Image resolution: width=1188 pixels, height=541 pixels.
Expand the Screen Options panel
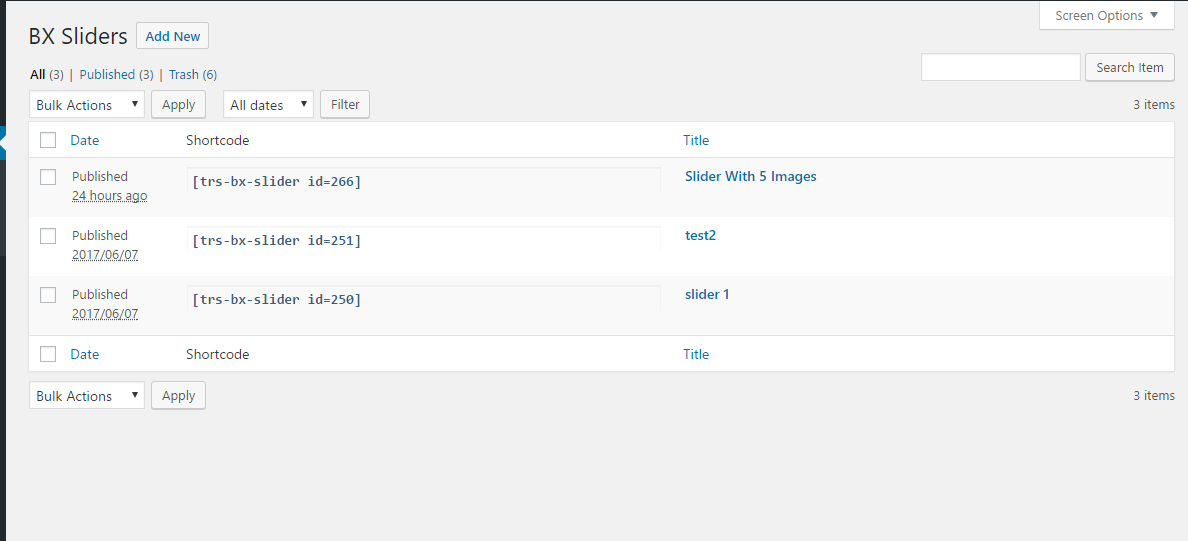tap(1106, 15)
